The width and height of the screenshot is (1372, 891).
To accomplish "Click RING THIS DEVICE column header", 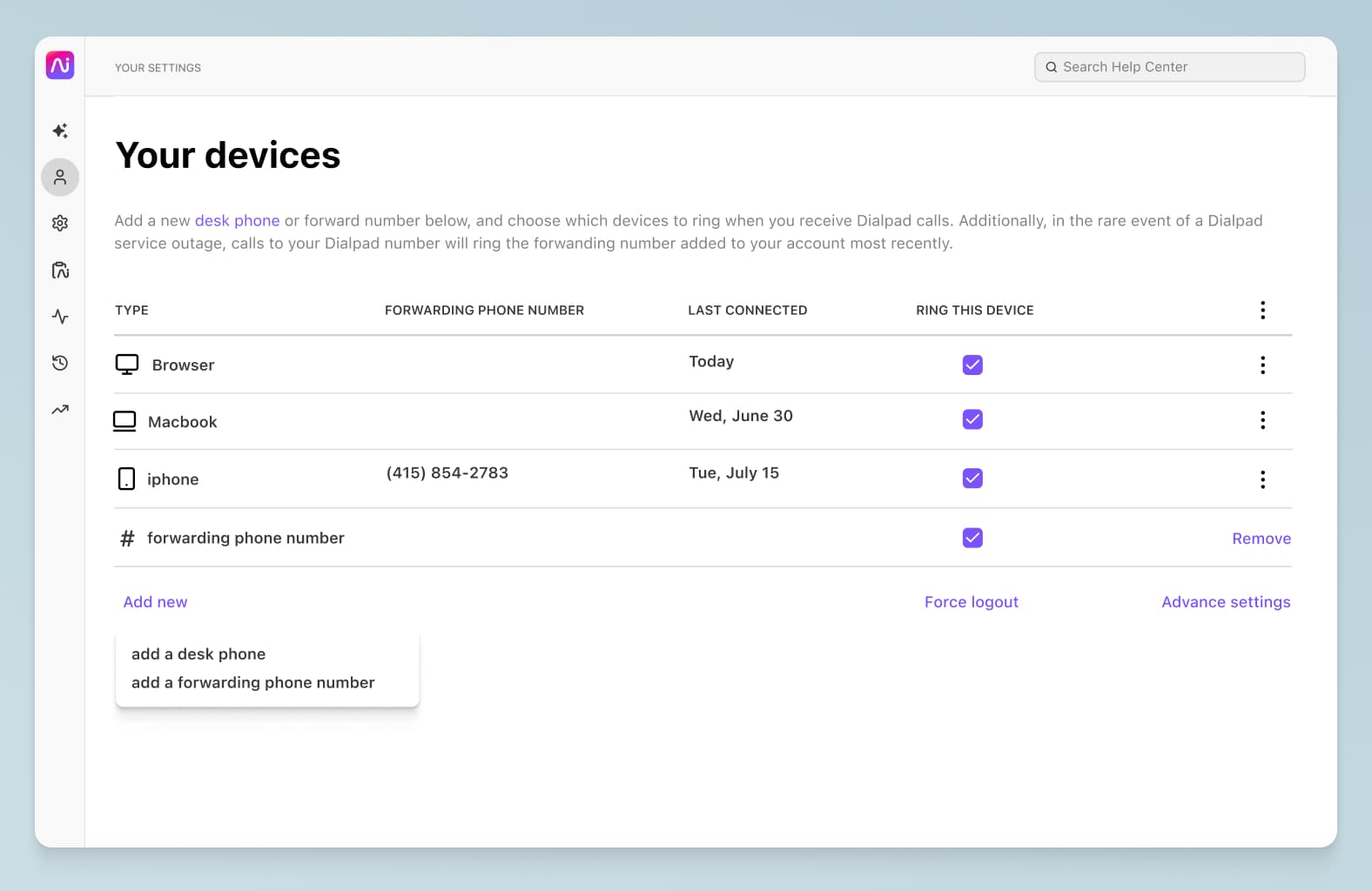I will (x=975, y=311).
